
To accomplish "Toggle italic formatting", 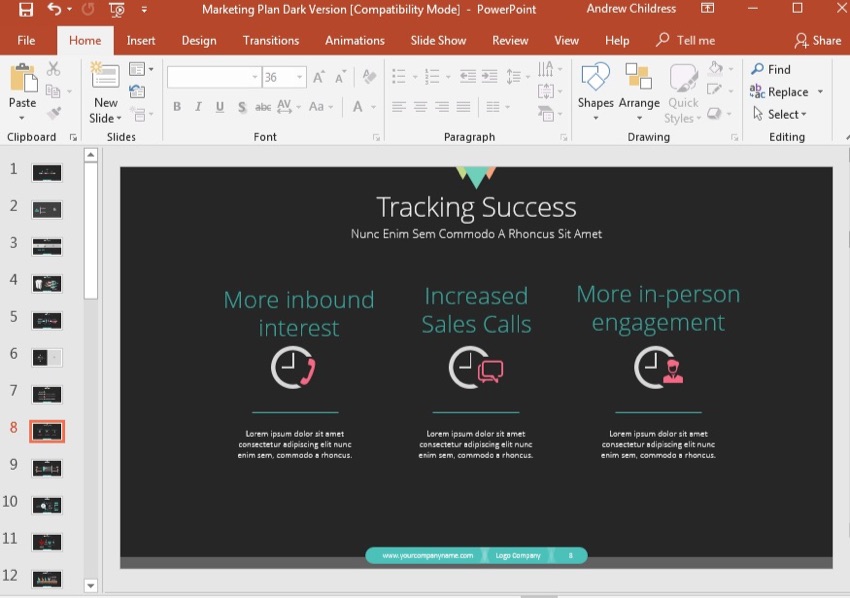I will coord(198,106).
